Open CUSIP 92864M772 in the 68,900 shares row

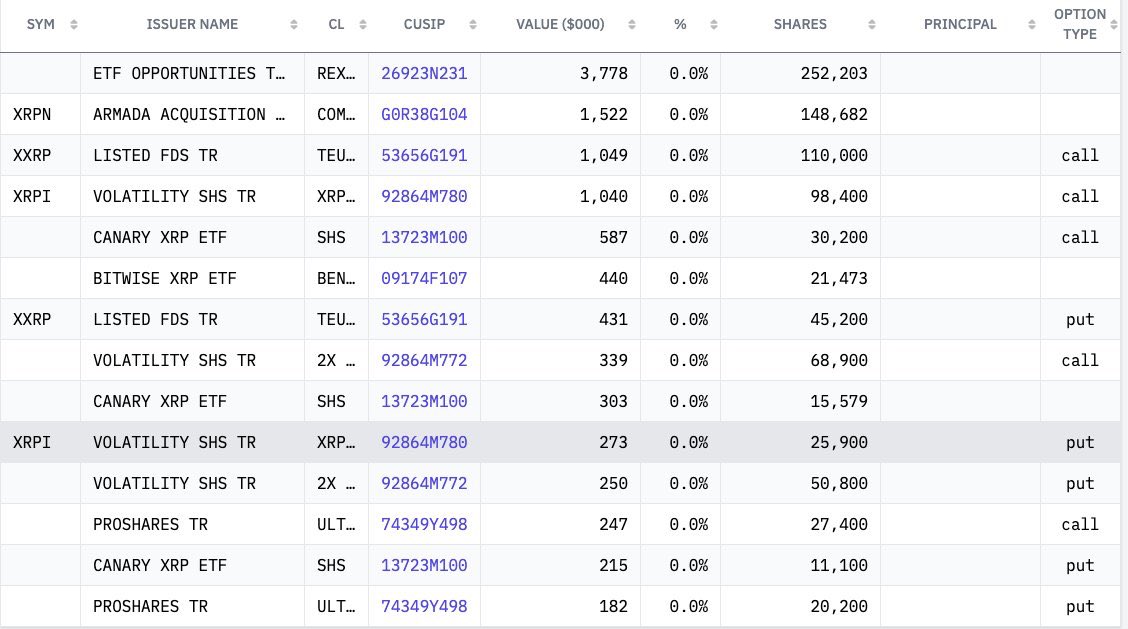click(x=424, y=361)
